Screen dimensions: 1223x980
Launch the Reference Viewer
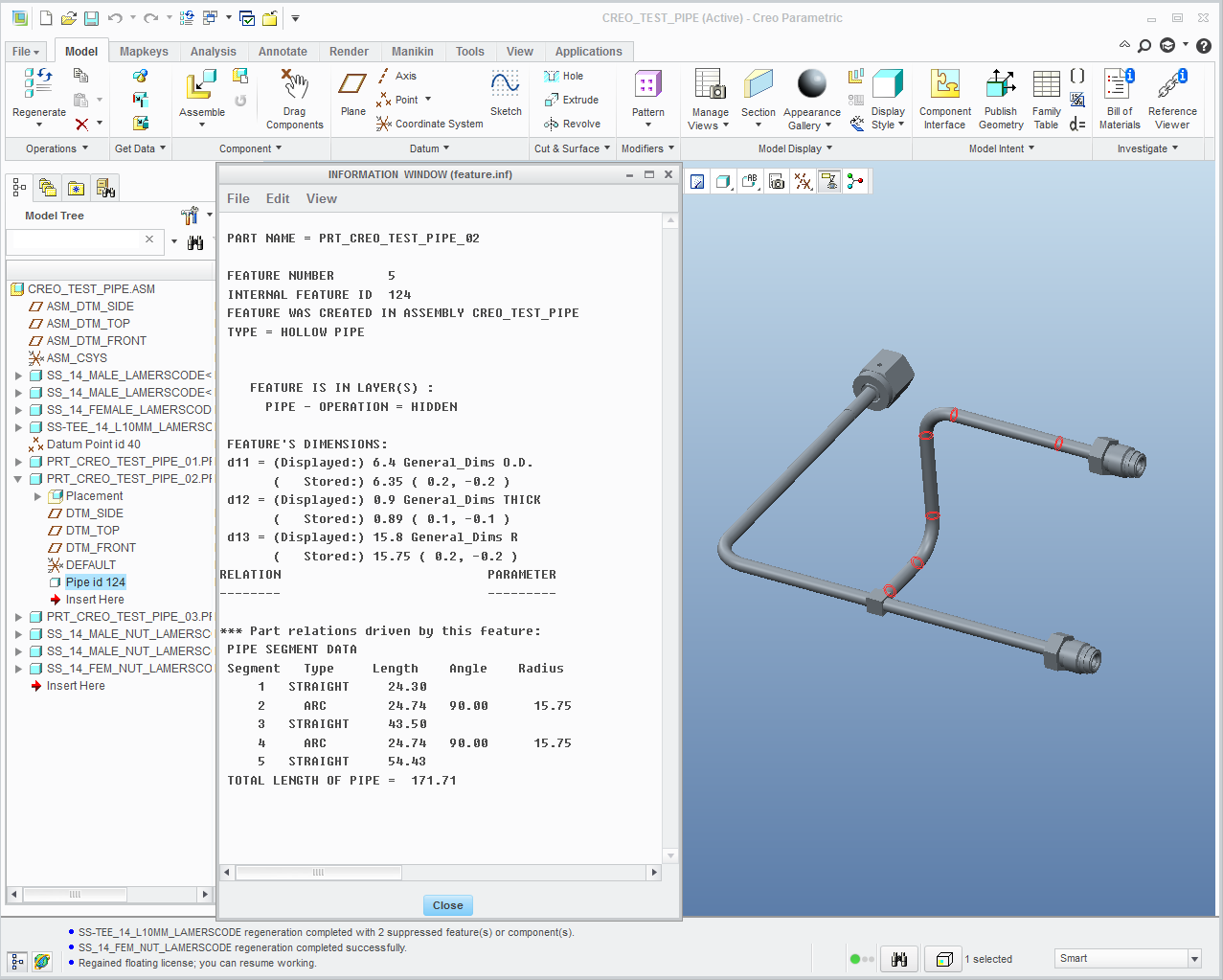[1172, 99]
